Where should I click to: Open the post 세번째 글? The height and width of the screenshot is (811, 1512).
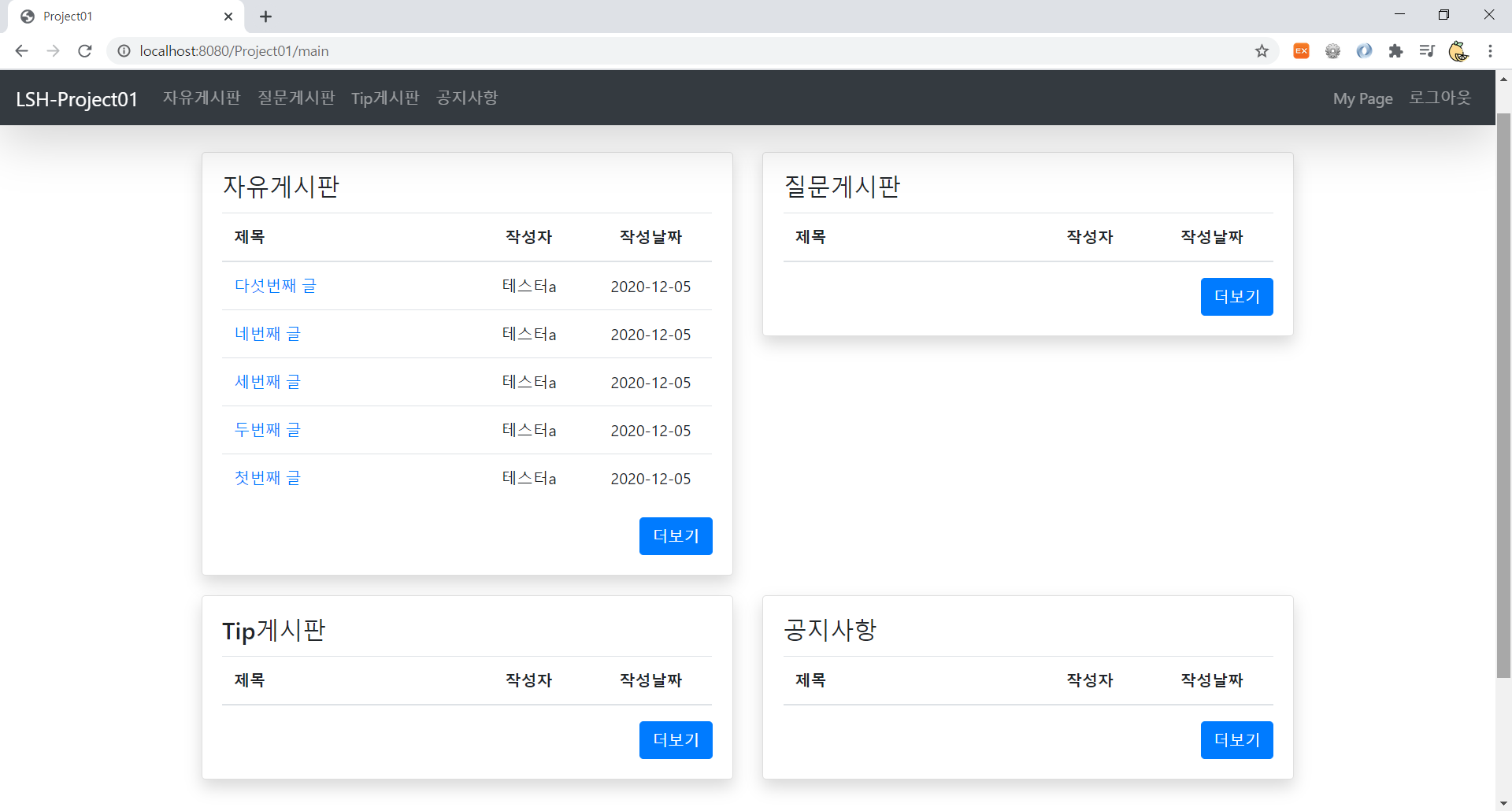pyautogui.click(x=267, y=382)
